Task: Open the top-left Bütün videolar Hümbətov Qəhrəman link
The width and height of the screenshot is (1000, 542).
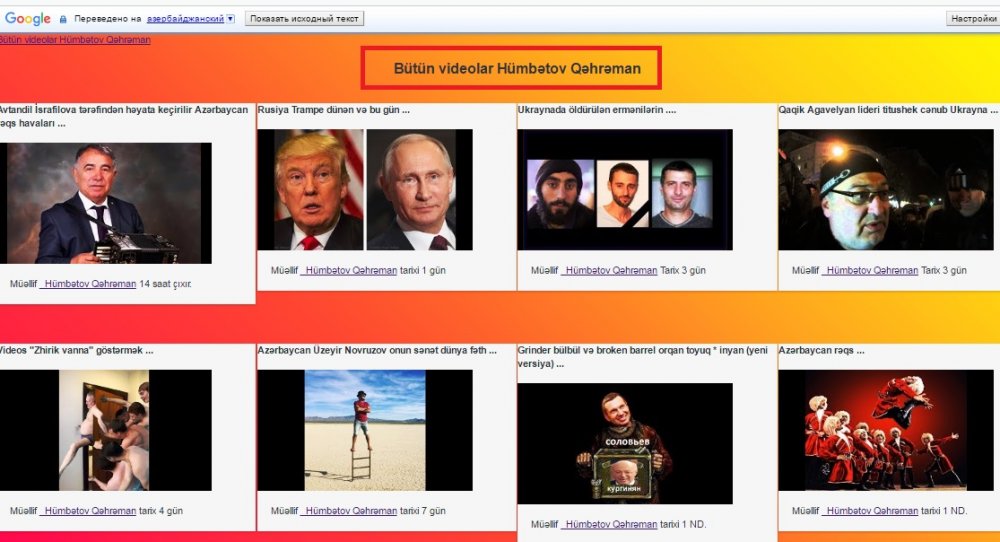Action: point(75,40)
